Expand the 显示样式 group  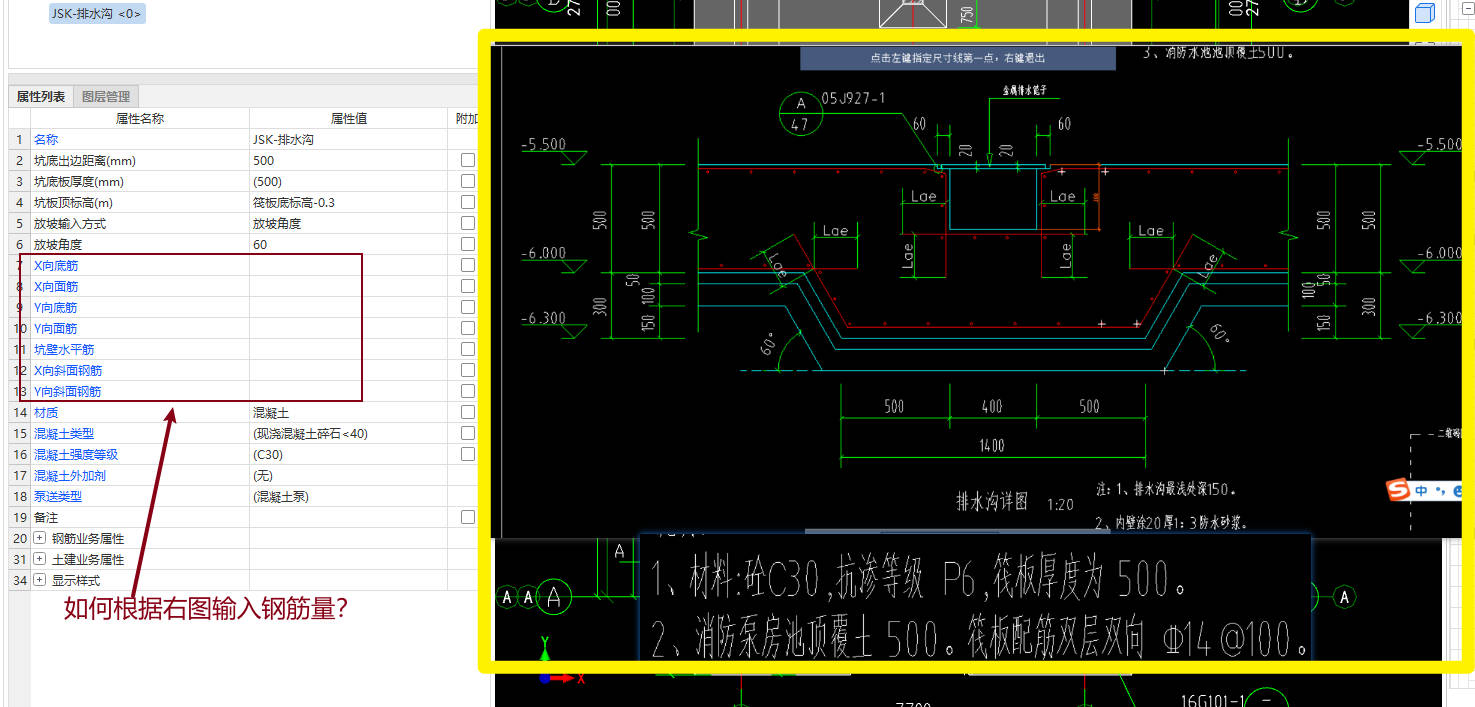click(40, 580)
